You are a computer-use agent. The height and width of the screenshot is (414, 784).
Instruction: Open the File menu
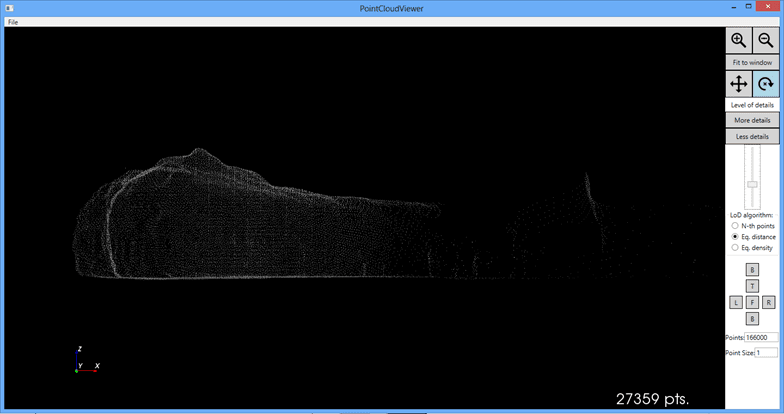tap(13, 22)
